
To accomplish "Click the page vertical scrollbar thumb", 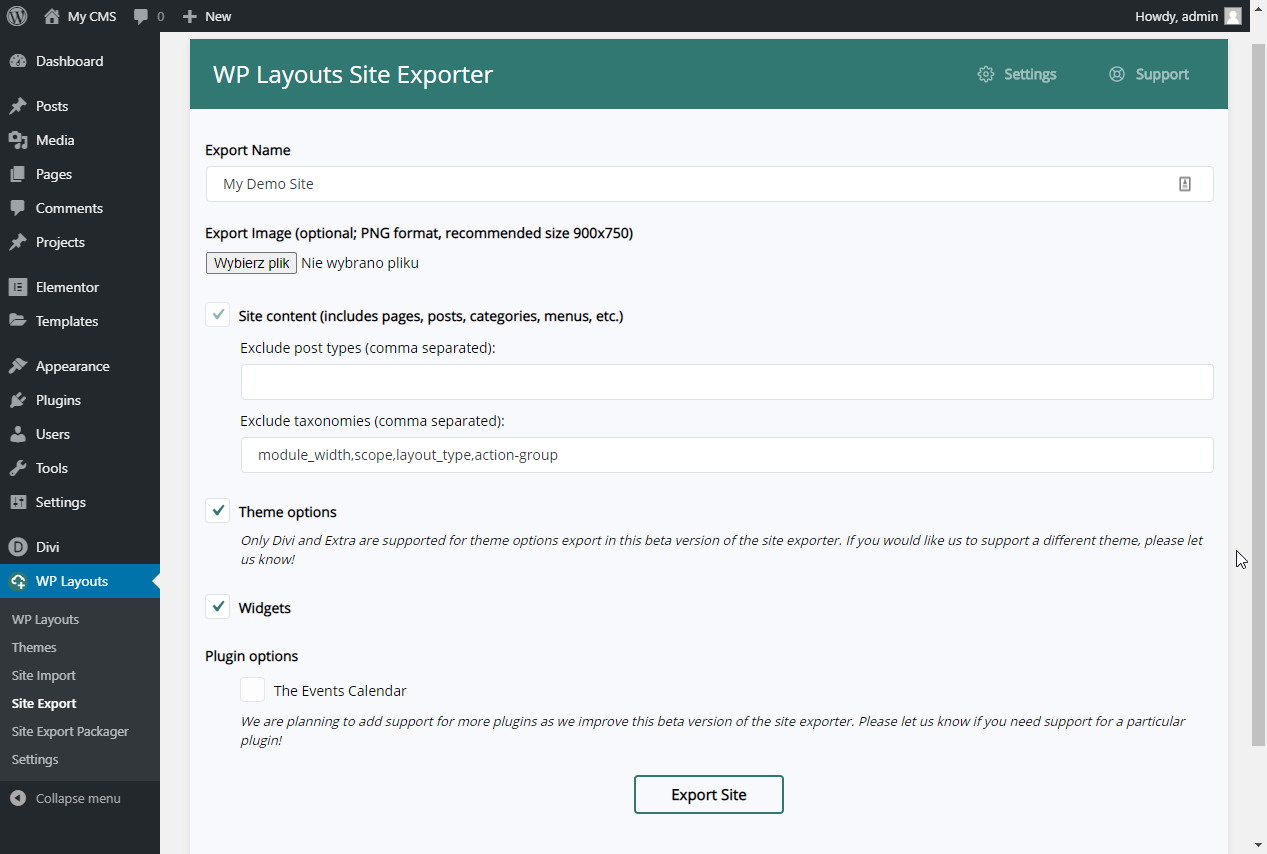I will click(1258, 395).
